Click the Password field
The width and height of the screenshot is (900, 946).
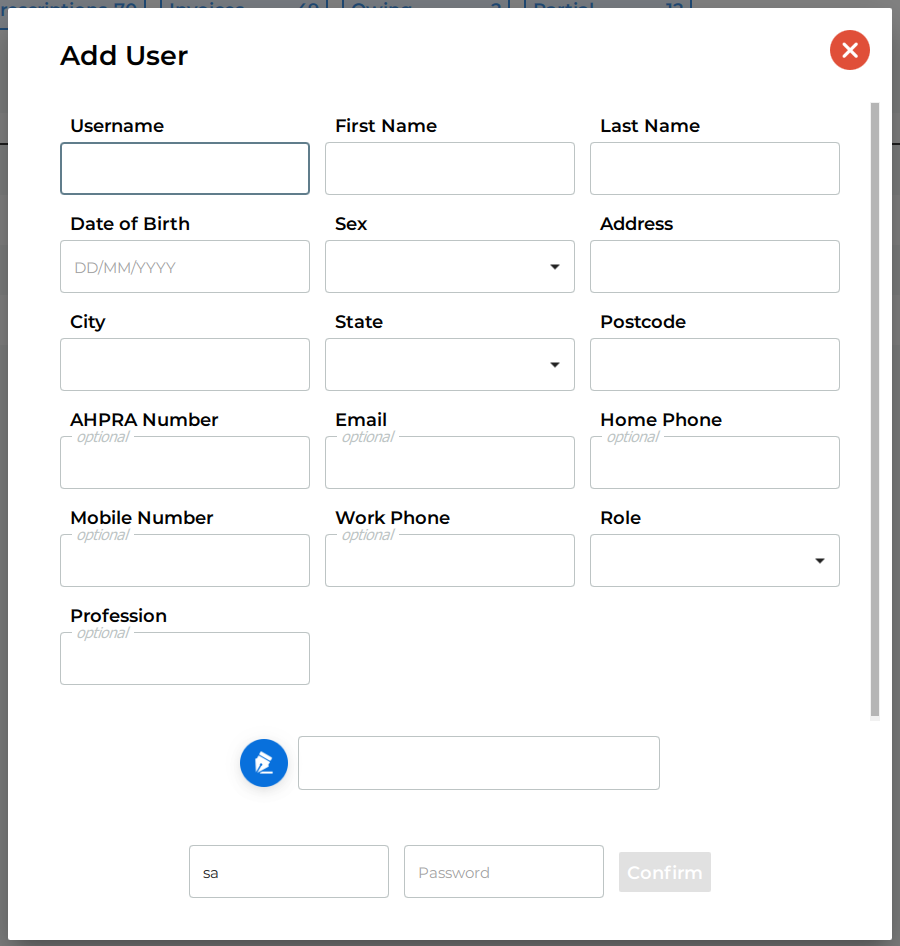coord(503,872)
